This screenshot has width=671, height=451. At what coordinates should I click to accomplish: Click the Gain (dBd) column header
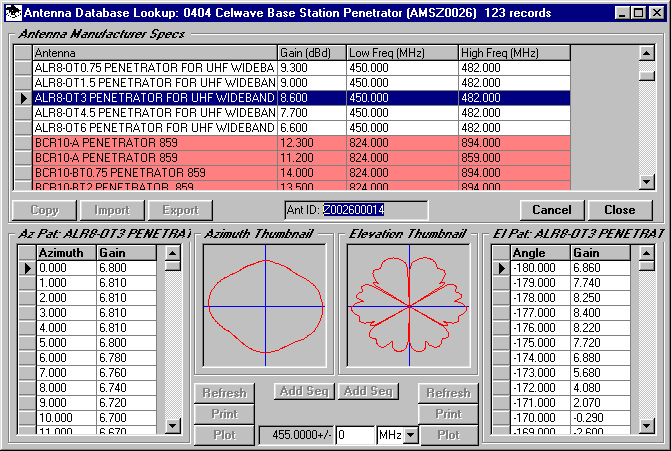(x=312, y=53)
